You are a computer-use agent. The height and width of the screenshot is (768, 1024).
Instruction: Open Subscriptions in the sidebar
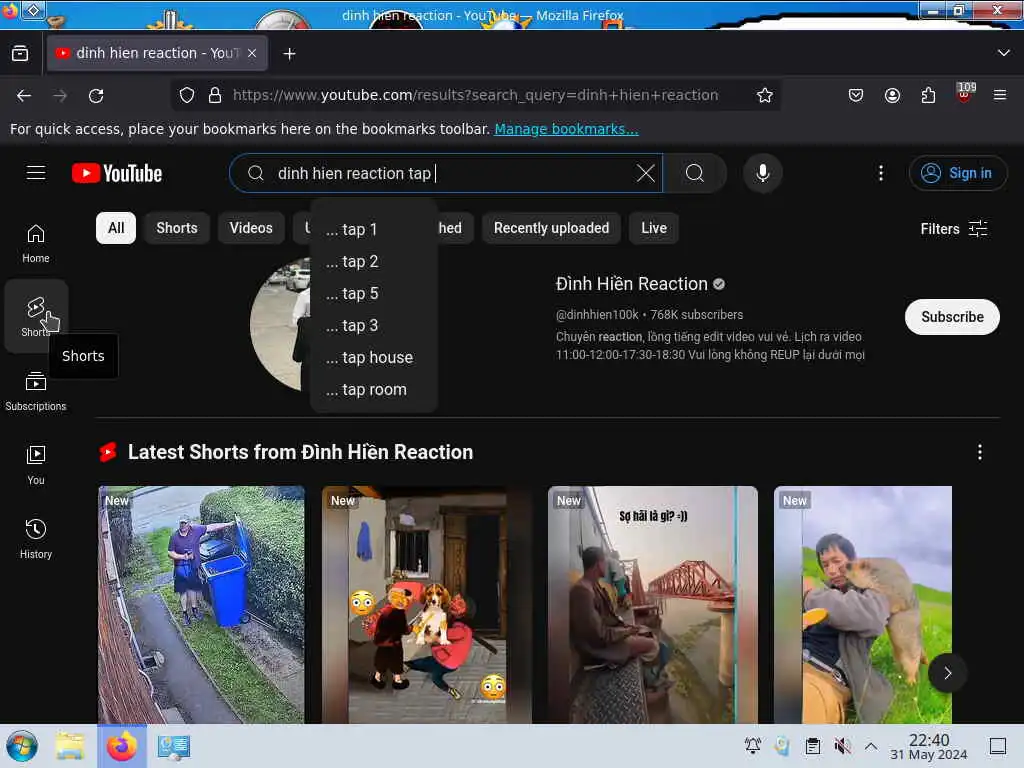[36, 391]
